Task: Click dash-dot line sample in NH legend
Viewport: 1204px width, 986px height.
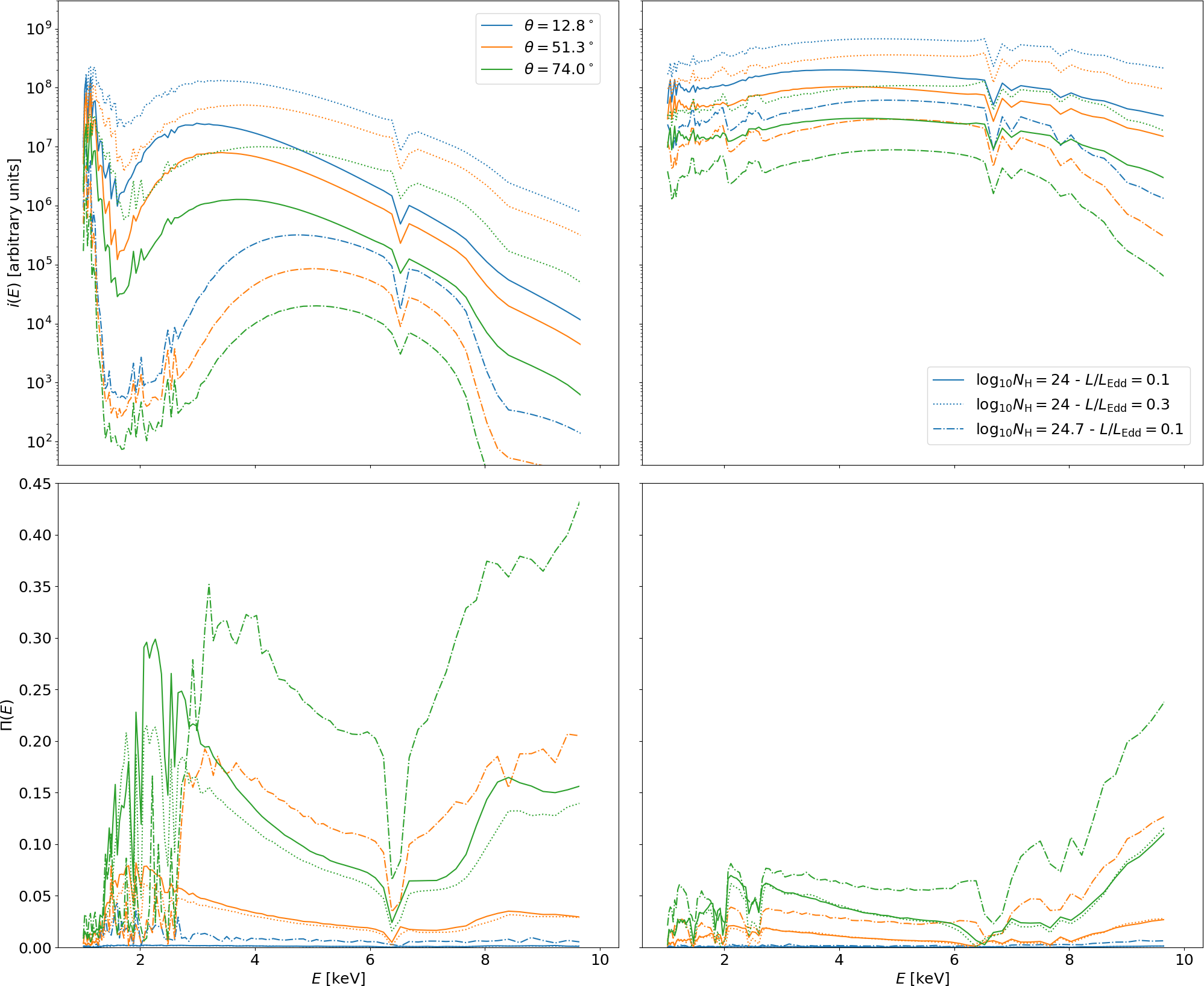Action: click(x=948, y=429)
